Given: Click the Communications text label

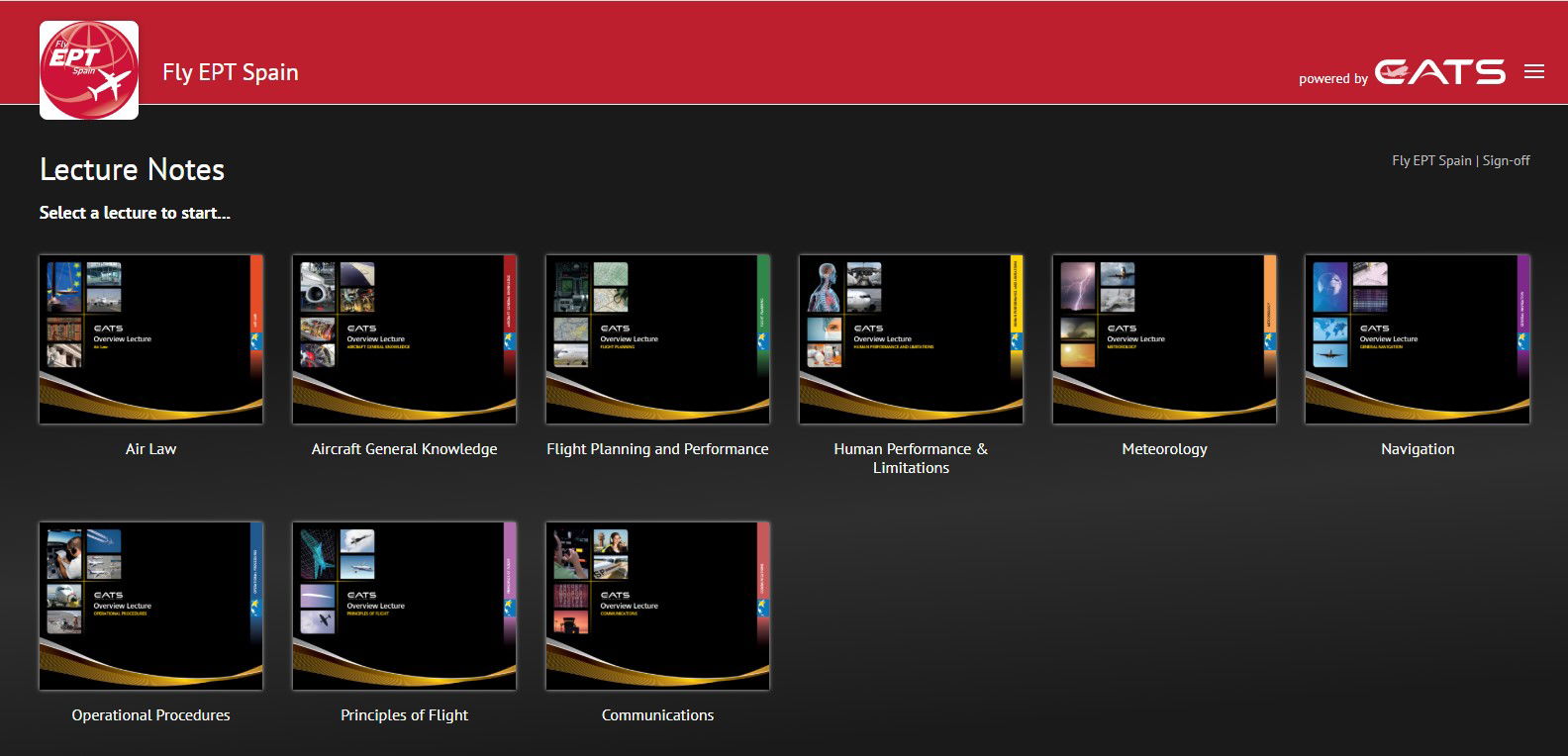Looking at the screenshot, I should coord(657,715).
